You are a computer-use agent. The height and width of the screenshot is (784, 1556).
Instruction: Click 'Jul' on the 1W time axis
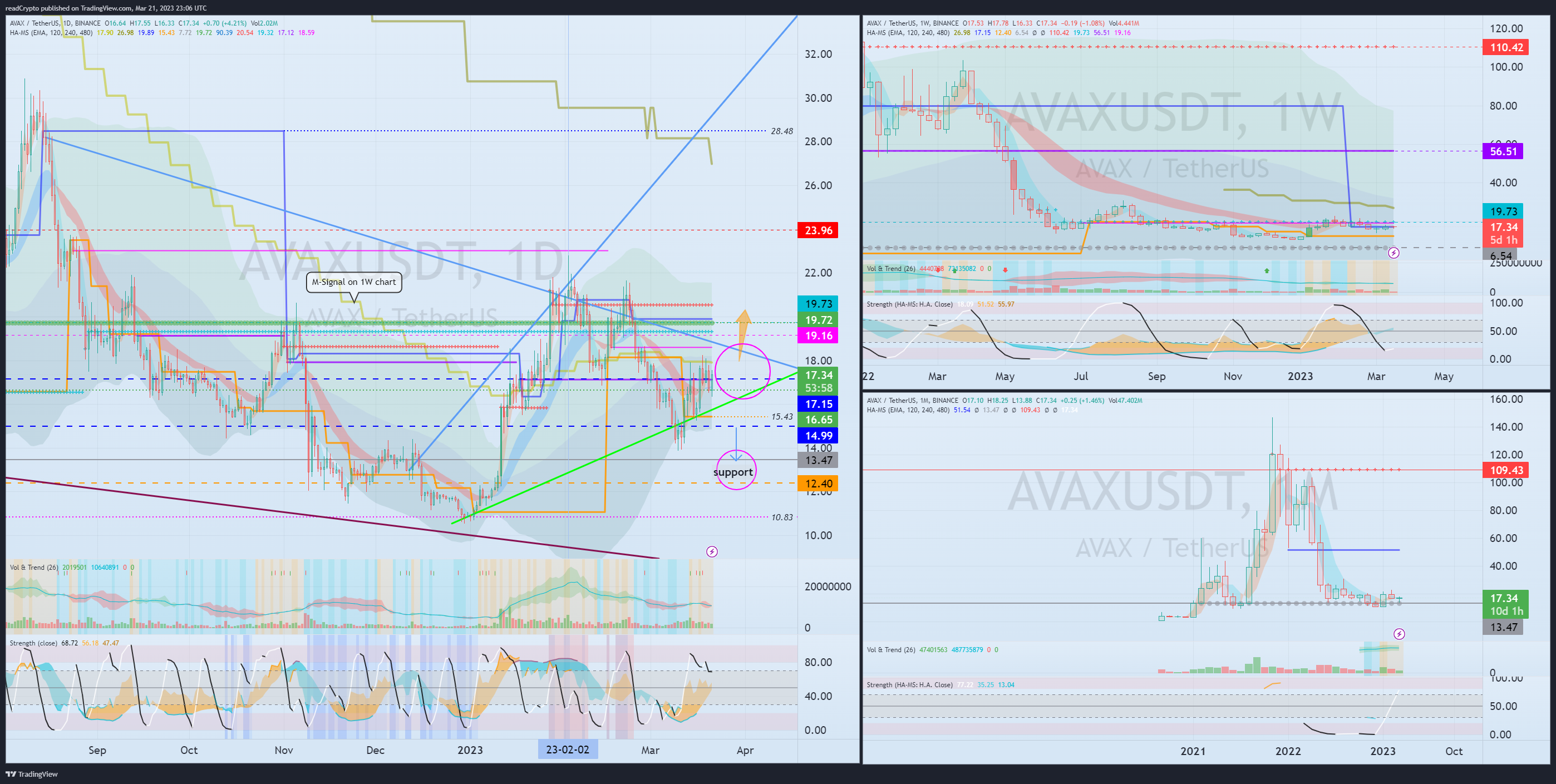(1081, 376)
